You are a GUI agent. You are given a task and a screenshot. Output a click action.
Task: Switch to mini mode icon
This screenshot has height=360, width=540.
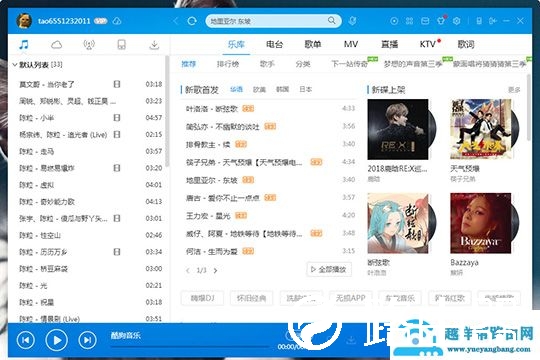[x=492, y=21]
